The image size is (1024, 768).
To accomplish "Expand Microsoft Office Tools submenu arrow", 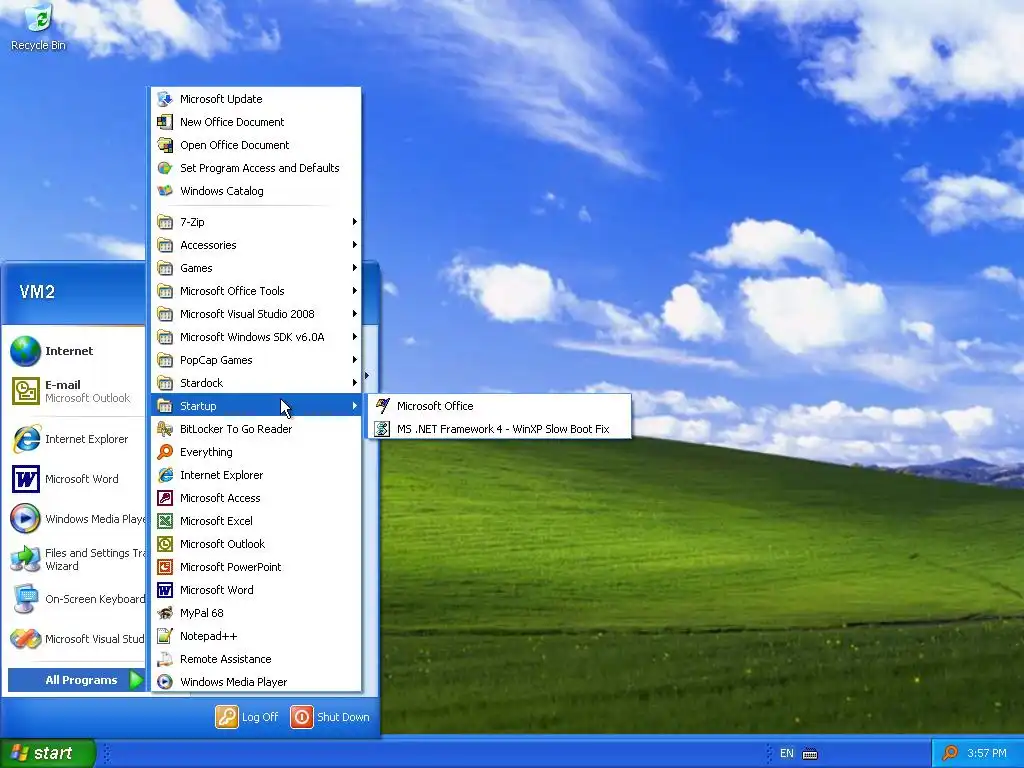I will 355,291.
